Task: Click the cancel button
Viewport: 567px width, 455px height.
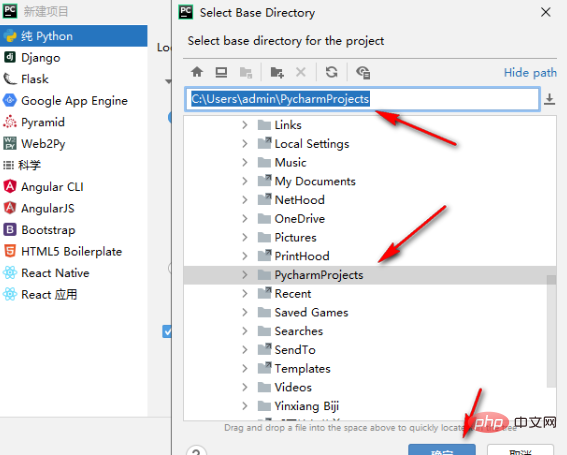Action: point(520,450)
